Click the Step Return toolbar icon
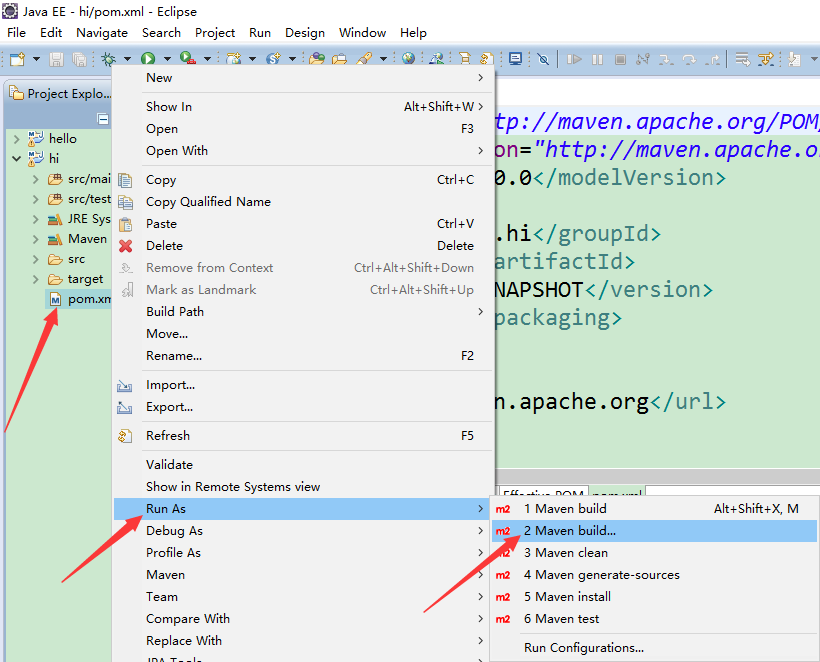The height and width of the screenshot is (662, 820). [712, 59]
